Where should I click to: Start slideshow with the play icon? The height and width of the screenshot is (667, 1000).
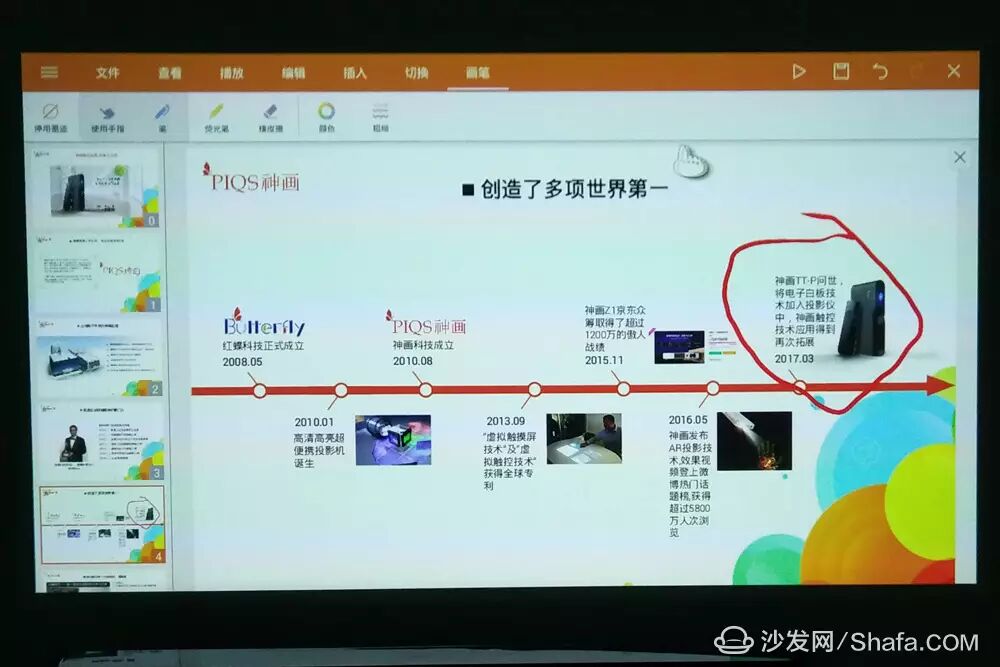click(798, 71)
